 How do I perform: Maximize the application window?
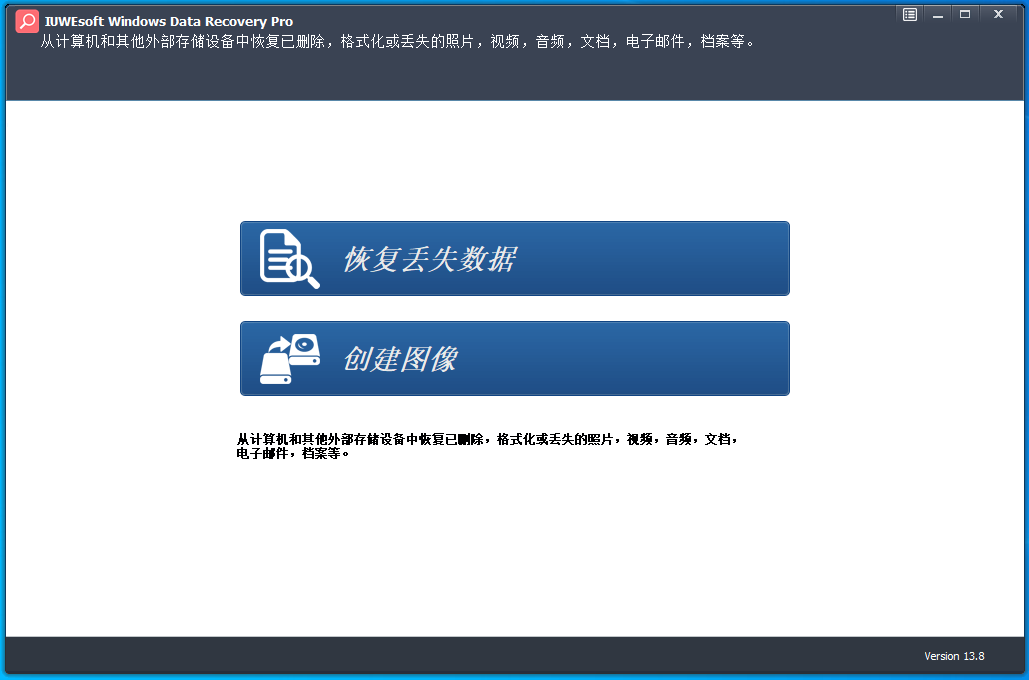tap(965, 14)
